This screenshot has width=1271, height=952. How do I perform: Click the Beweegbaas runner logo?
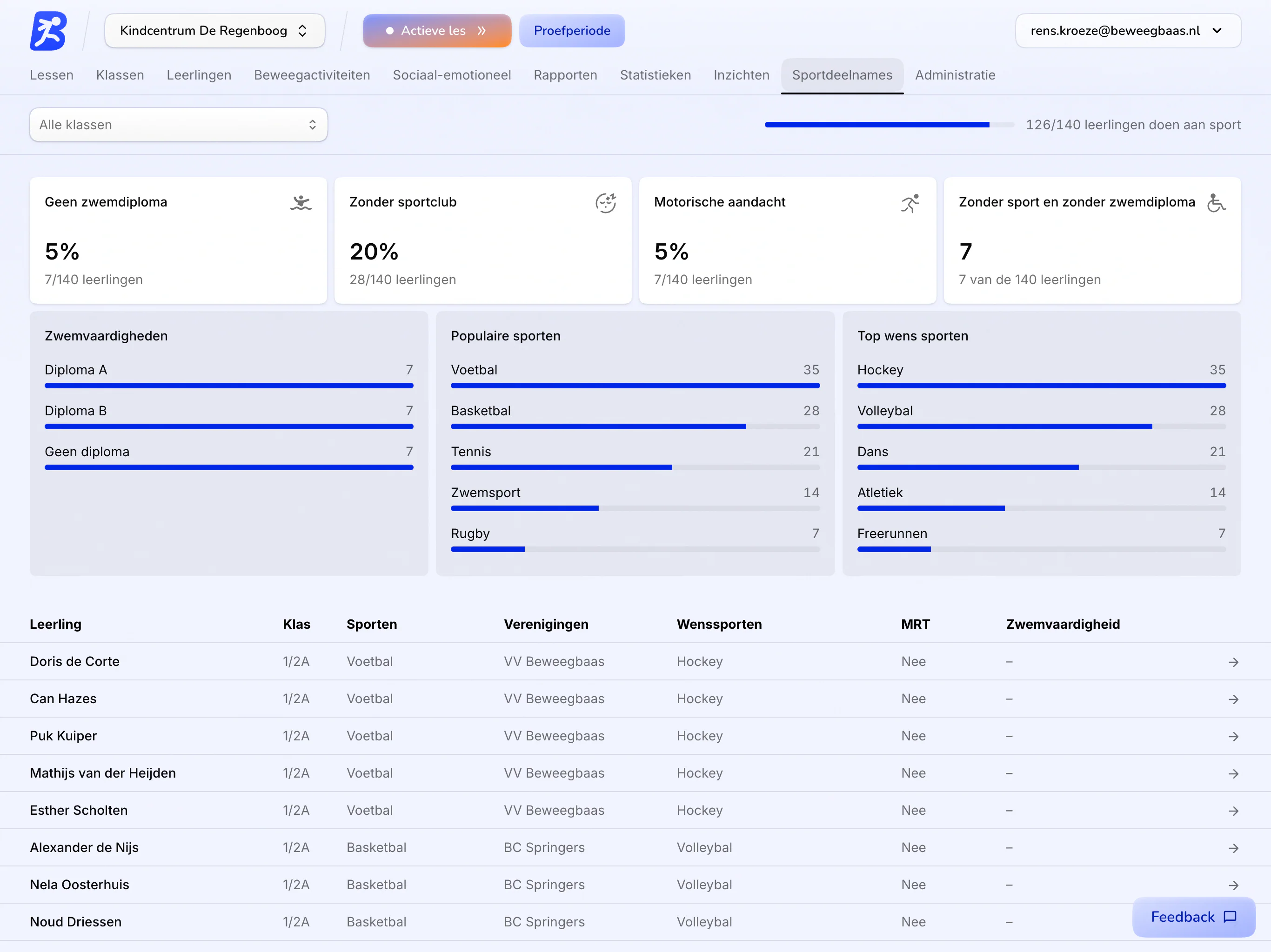48,31
